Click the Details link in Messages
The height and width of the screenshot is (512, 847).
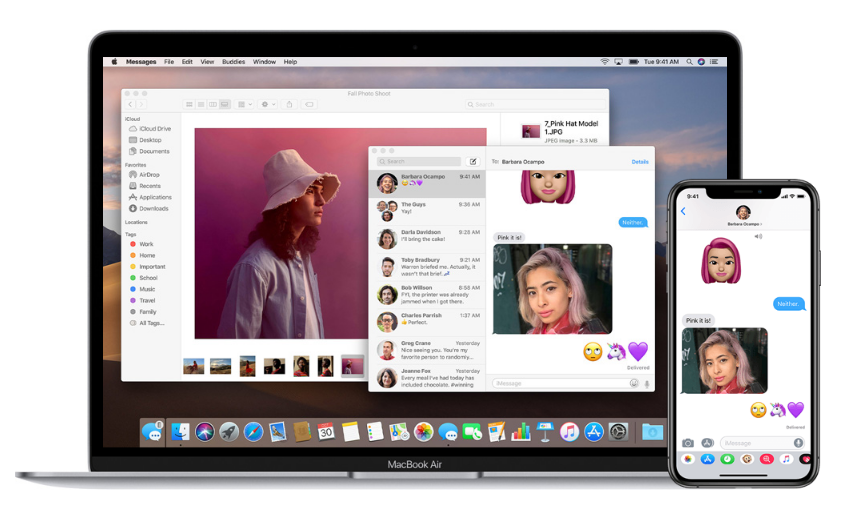tap(640, 161)
